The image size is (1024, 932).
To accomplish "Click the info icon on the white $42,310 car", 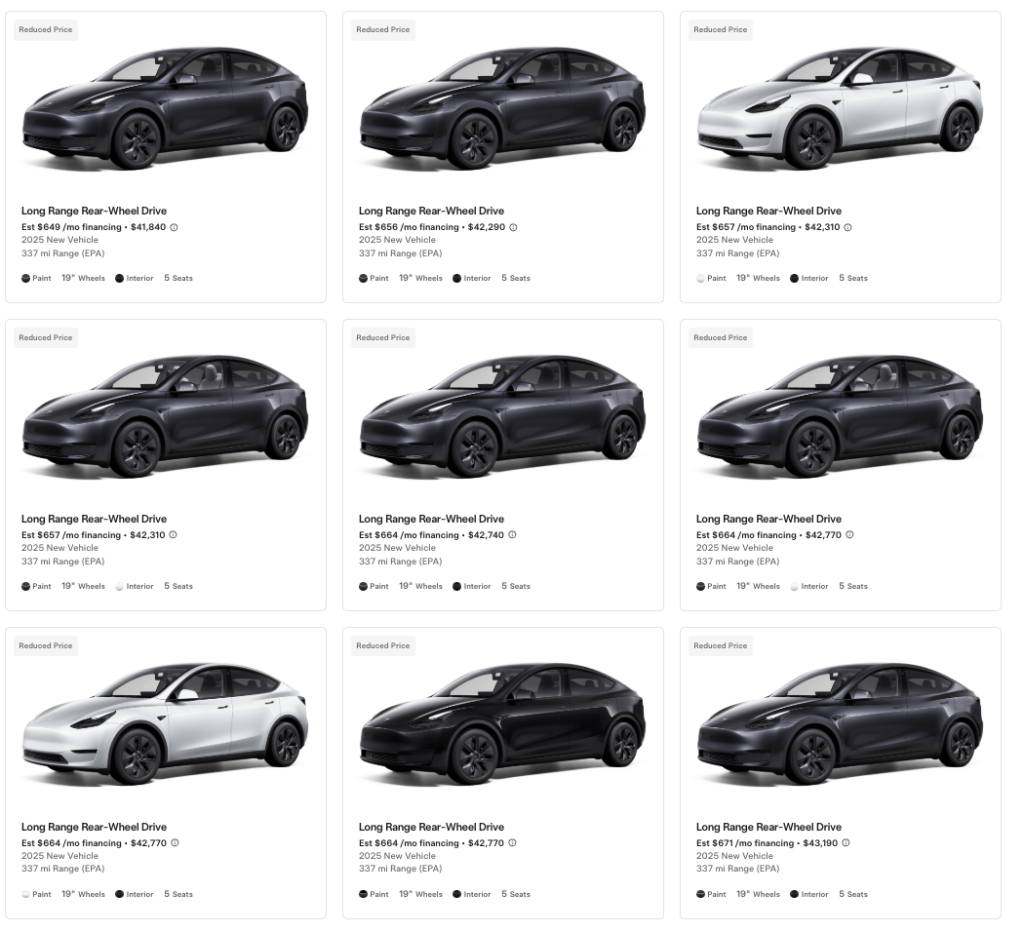I will coord(848,227).
